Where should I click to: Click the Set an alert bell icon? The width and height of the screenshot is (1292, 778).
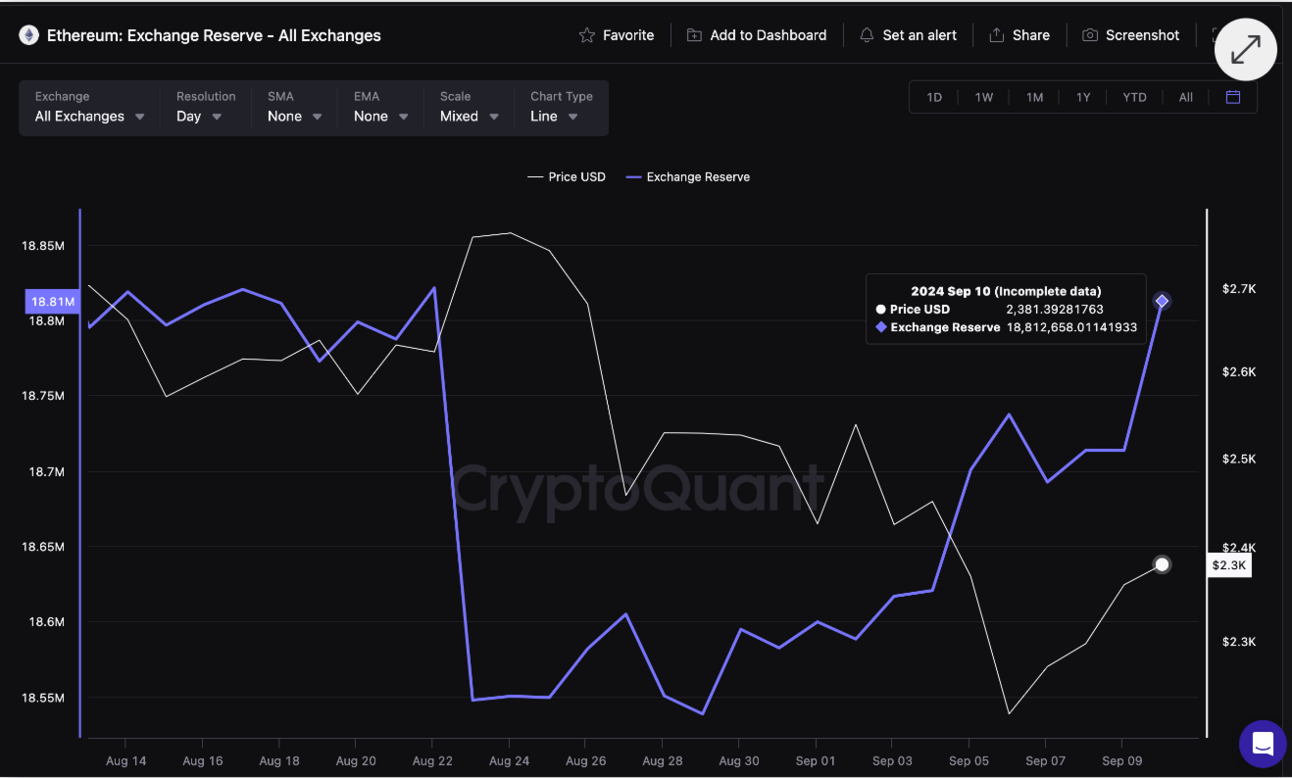(866, 35)
